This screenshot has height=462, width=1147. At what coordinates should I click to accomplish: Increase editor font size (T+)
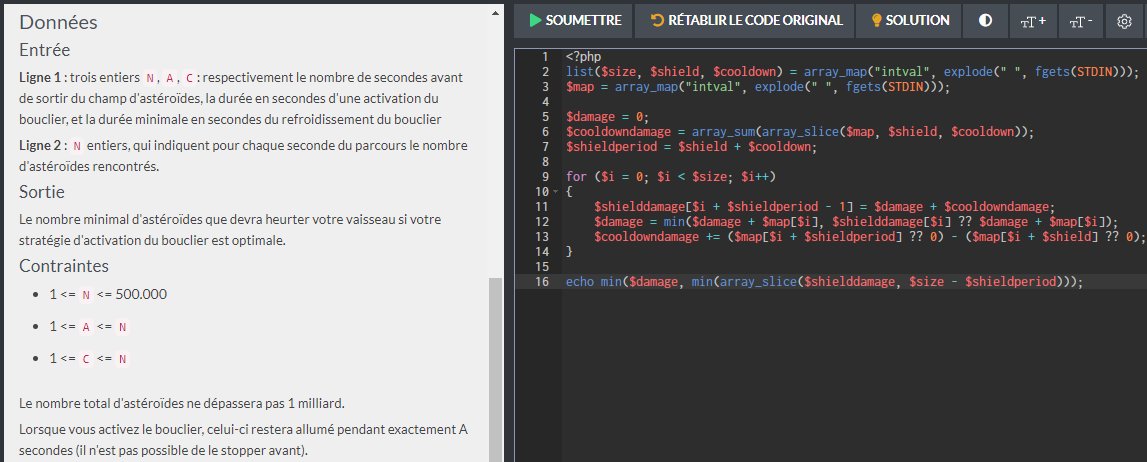pyautogui.click(x=1034, y=20)
